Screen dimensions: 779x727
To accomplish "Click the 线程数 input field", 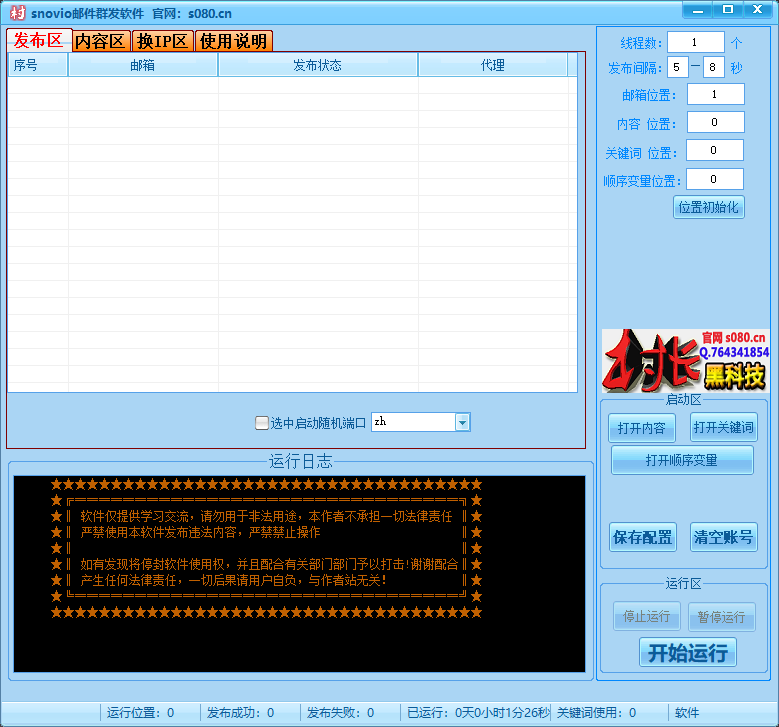I will pyautogui.click(x=696, y=42).
